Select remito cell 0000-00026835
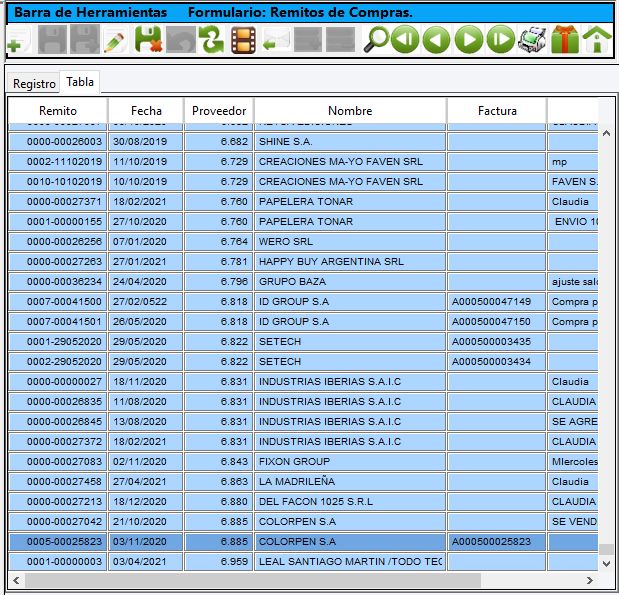619x595 pixels. click(x=58, y=402)
